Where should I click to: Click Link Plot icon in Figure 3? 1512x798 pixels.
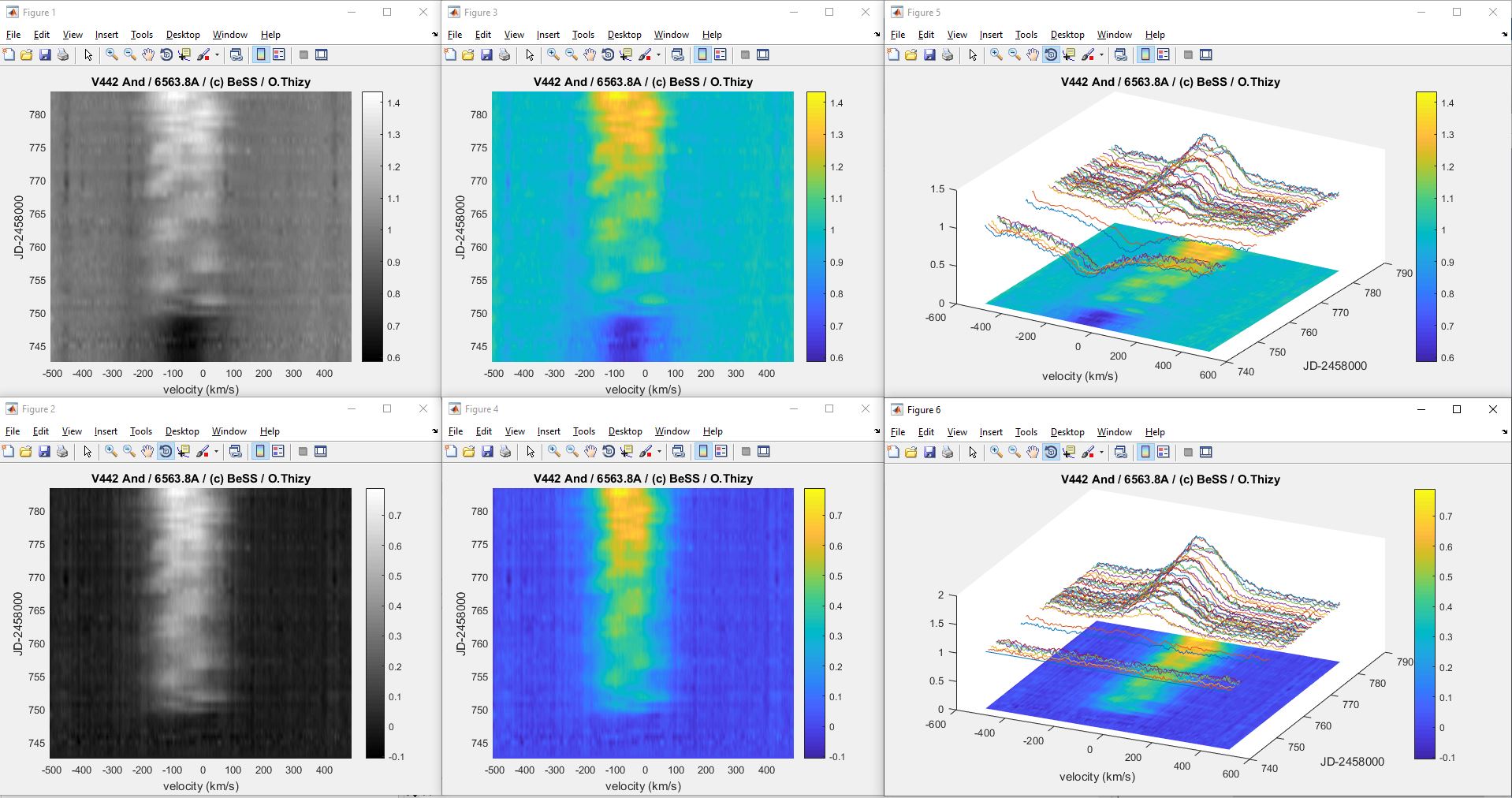pyautogui.click(x=677, y=54)
